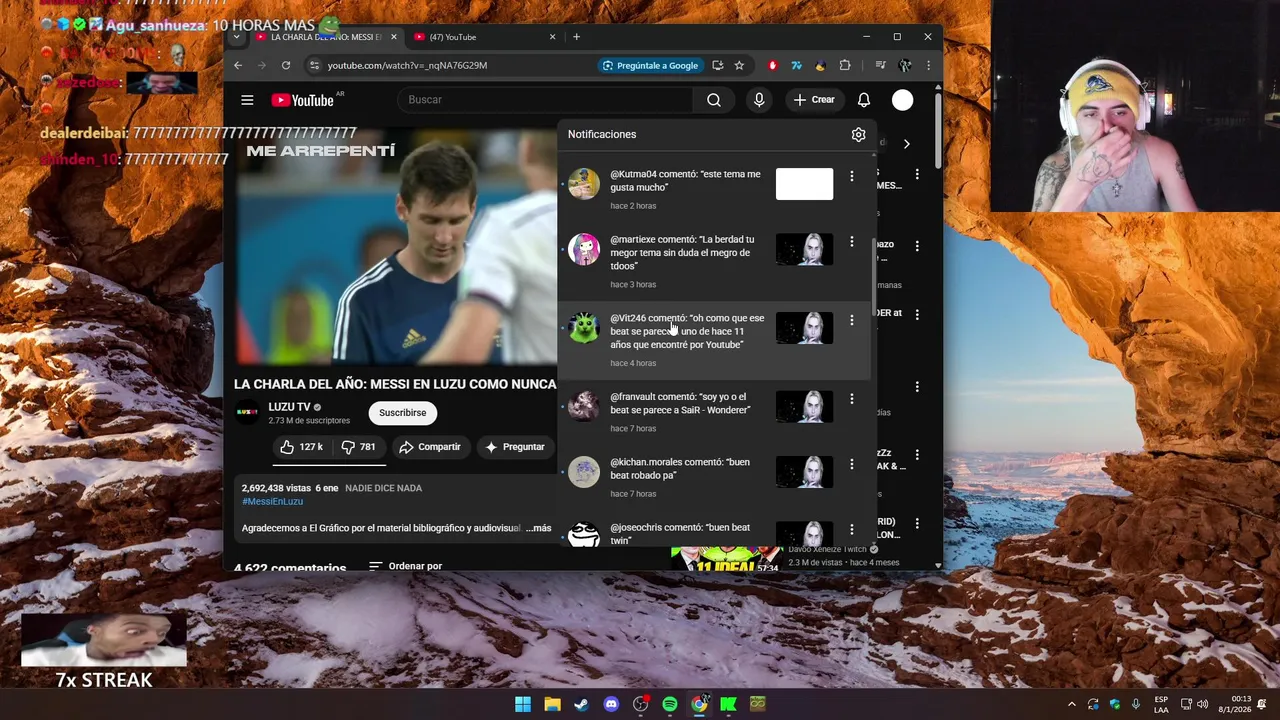1280x720 pixels.
Task: Open the Chrome tab search dropdown arrow
Action: point(236,37)
